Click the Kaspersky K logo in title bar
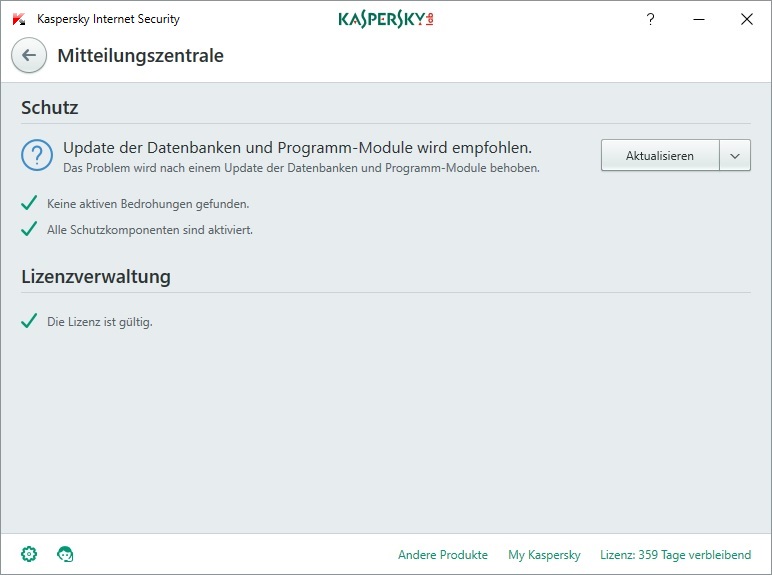This screenshot has height=575, width=772. click(19, 19)
